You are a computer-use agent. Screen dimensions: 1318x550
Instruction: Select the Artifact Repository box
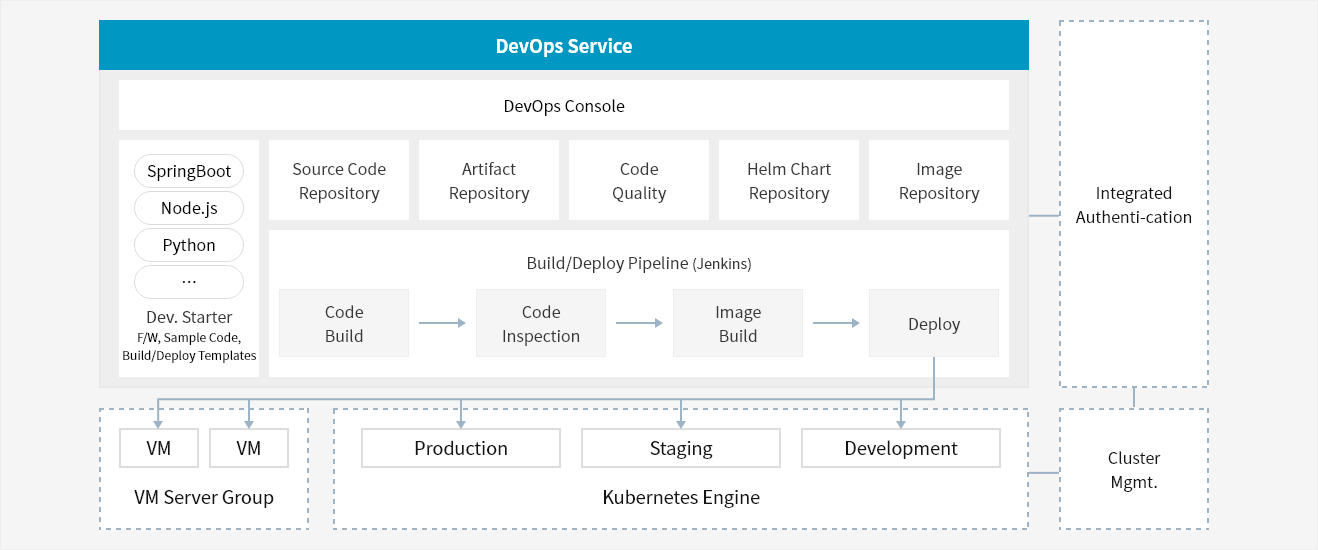tap(489, 180)
